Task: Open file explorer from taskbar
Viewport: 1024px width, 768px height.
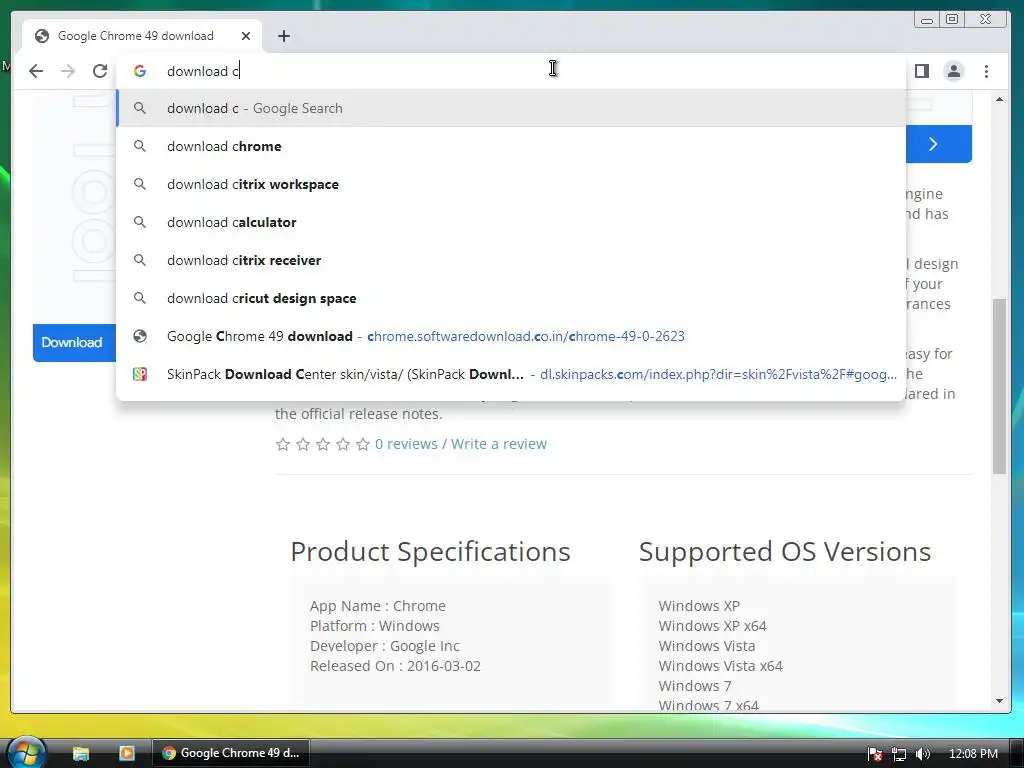Action: tap(81, 753)
